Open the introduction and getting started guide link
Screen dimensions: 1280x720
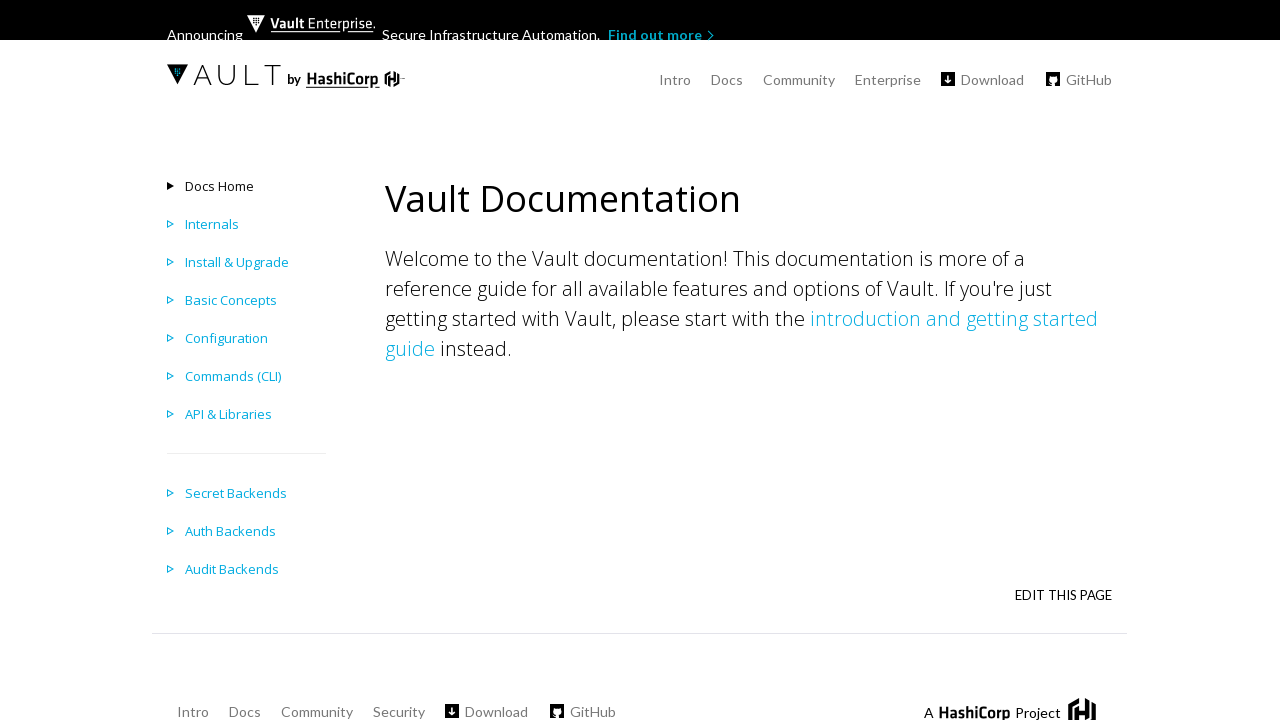click(x=741, y=334)
